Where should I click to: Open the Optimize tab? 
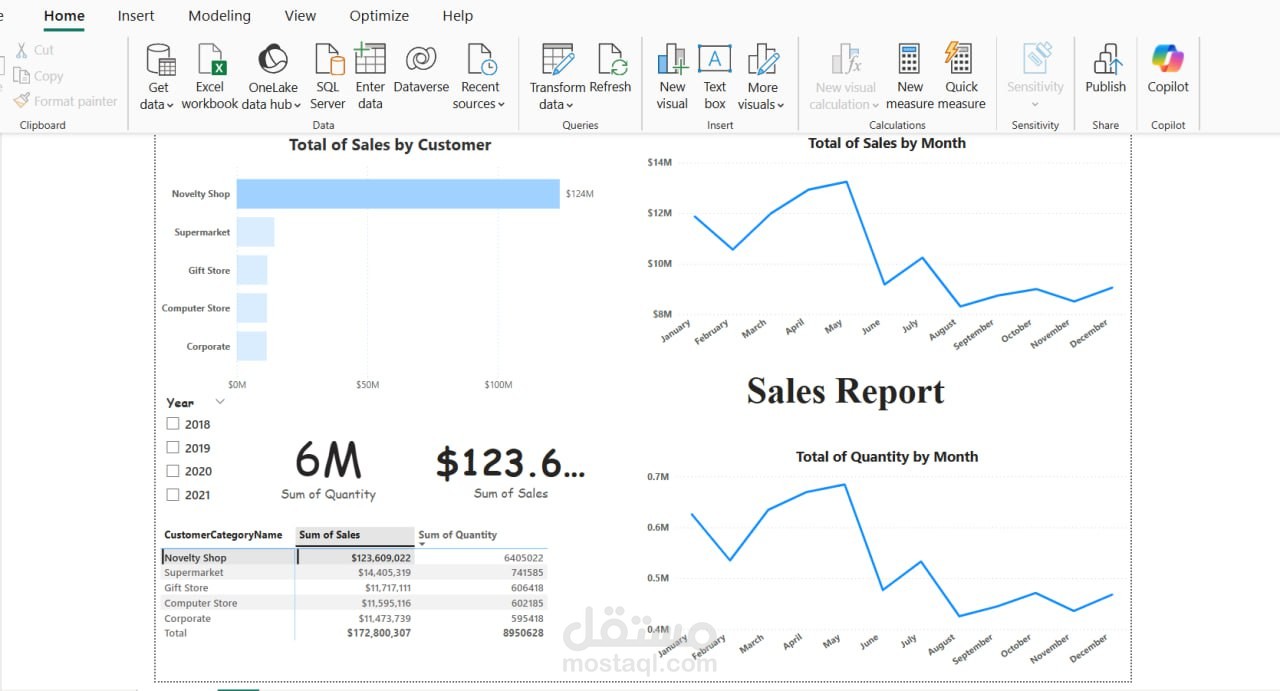(379, 16)
